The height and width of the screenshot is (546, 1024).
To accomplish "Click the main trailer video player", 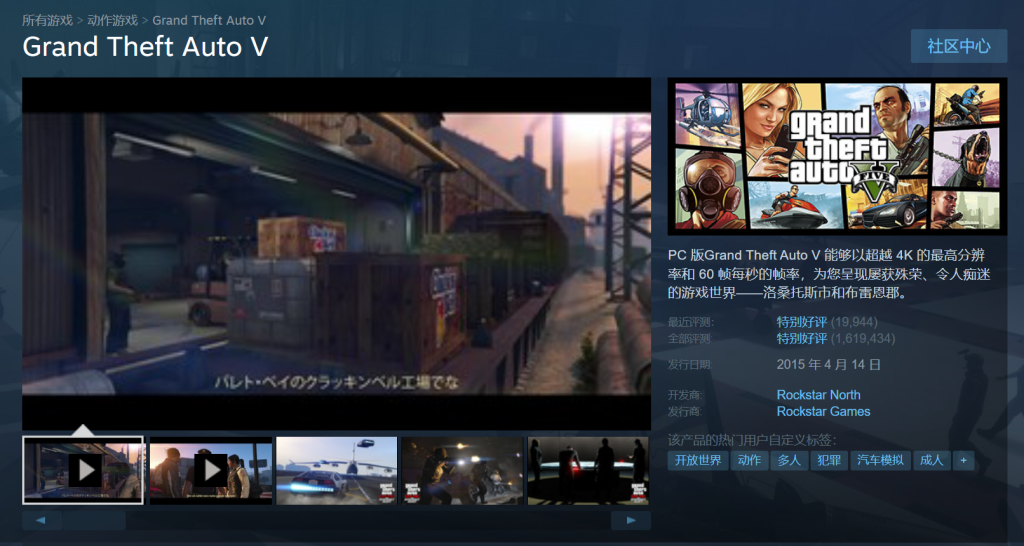I will [336, 254].
